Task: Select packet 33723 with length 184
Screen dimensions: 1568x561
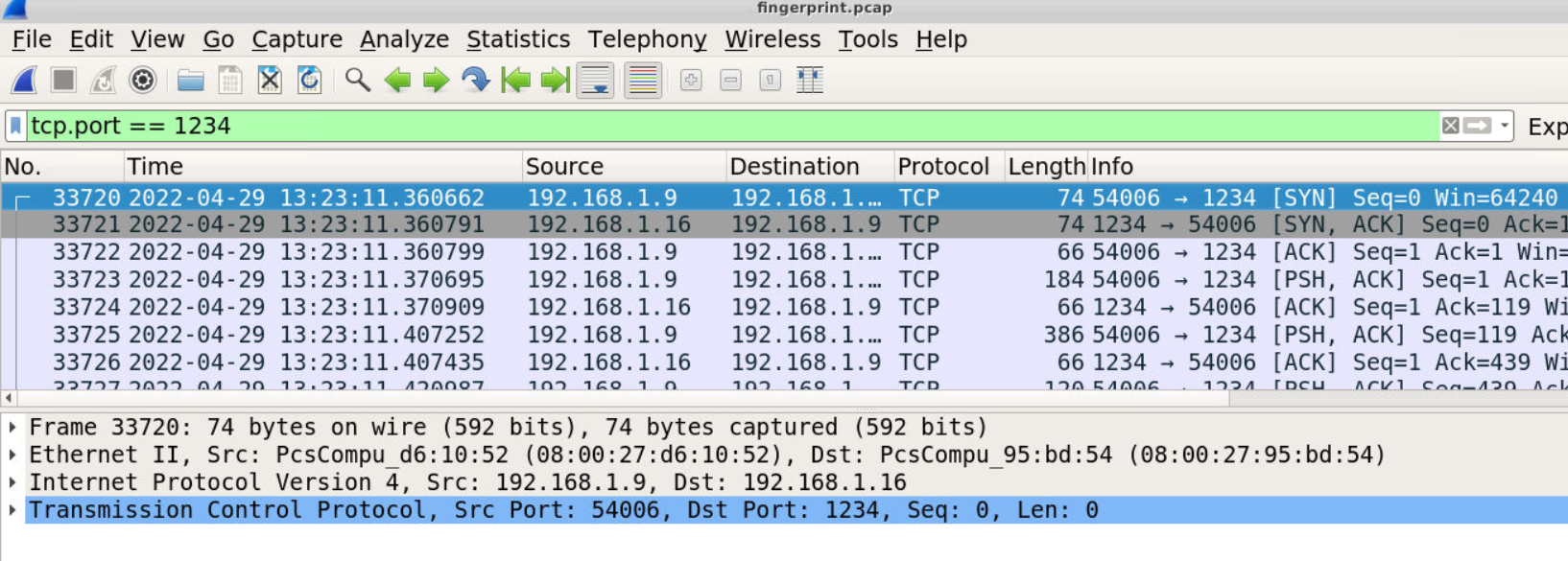Action: (784, 280)
